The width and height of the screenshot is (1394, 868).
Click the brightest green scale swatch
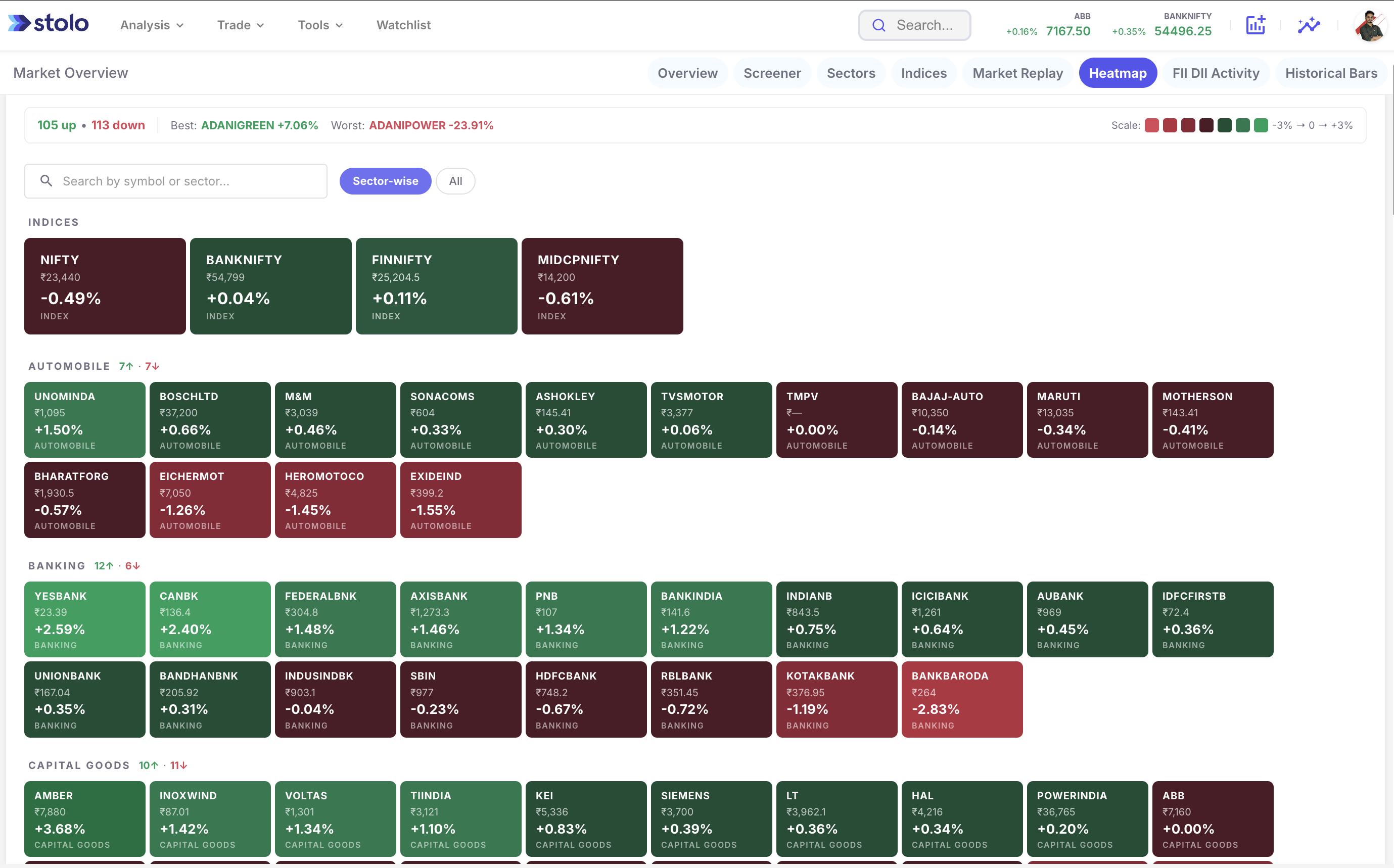click(x=1260, y=125)
